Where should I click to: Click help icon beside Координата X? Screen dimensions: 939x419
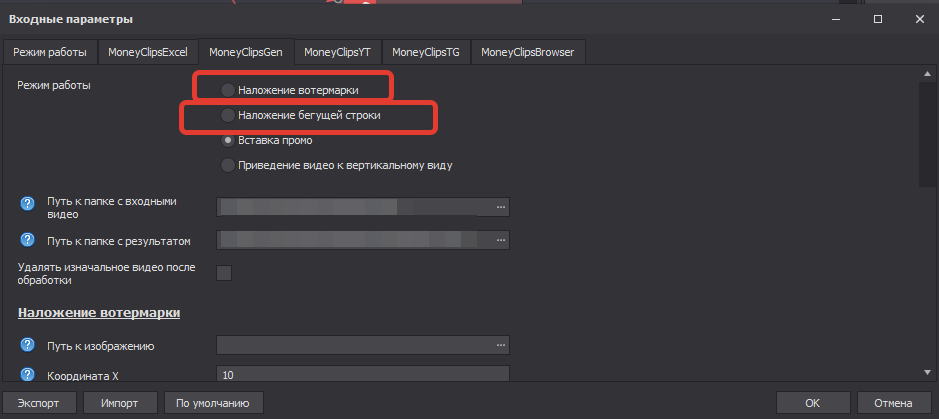[28, 376]
